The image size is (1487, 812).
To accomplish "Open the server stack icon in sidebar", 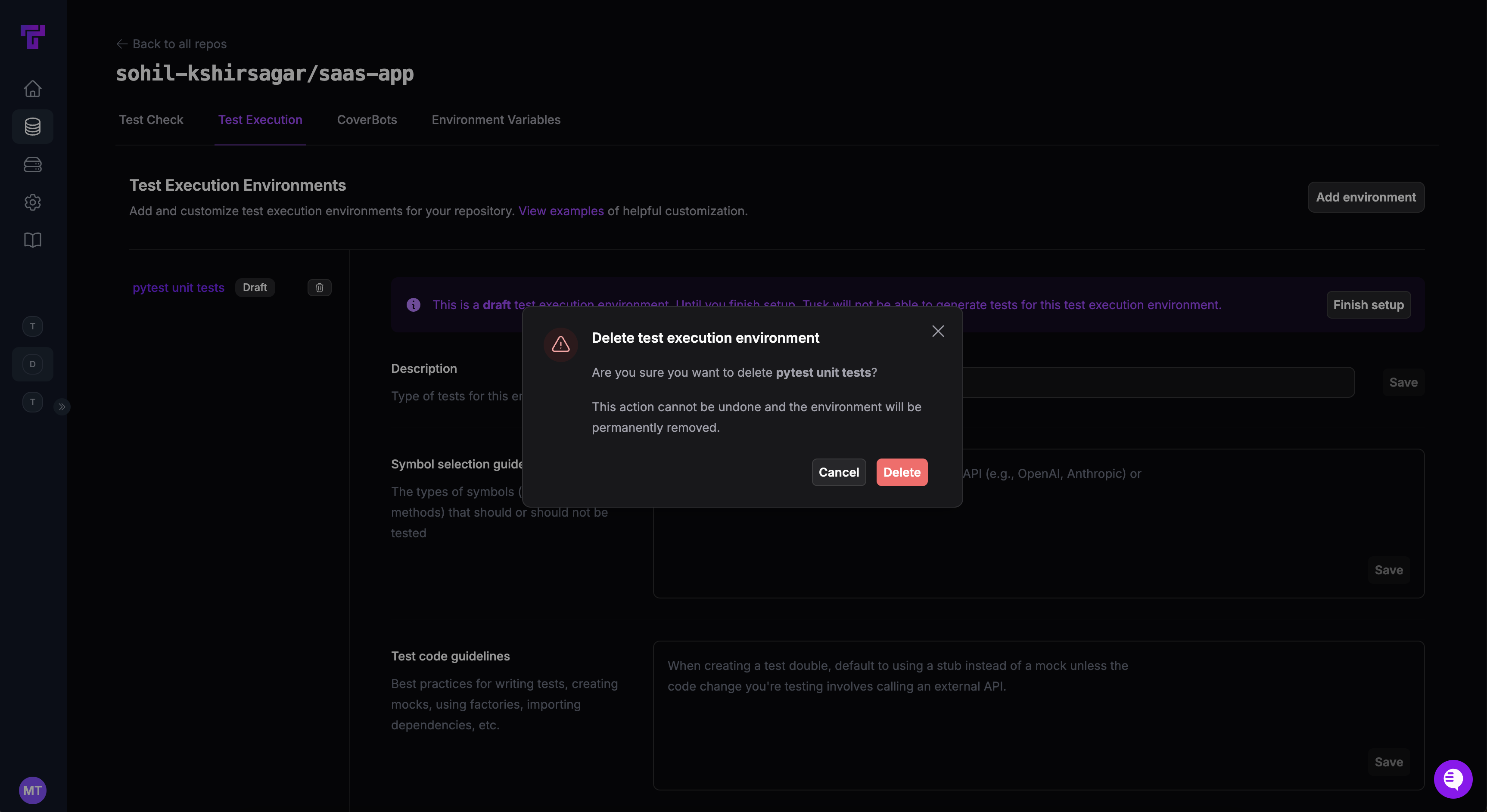I will point(32,165).
